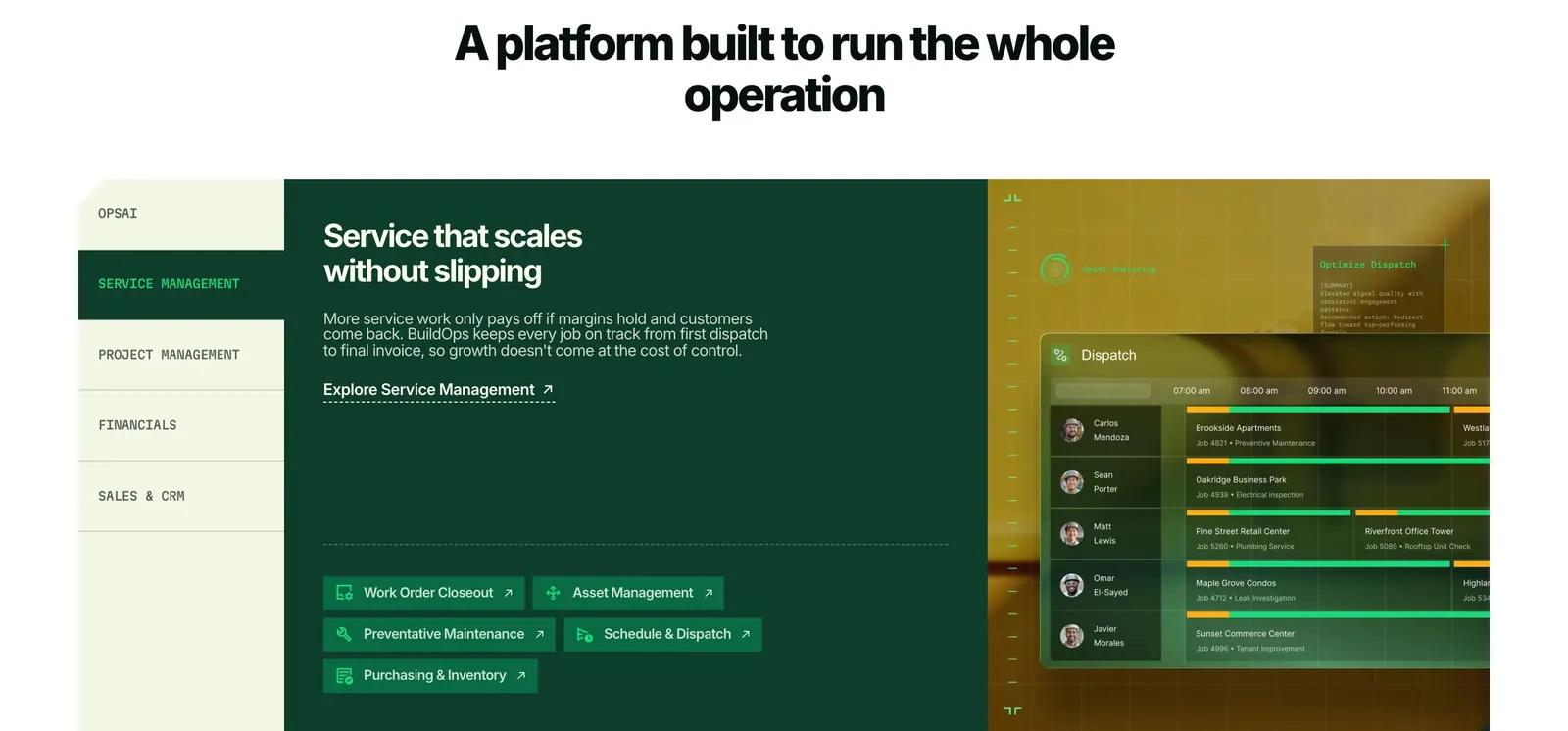Click Omar El-Sayed's avatar in Dispatch
Screen dimensions: 1568x731
[x=1072, y=585]
